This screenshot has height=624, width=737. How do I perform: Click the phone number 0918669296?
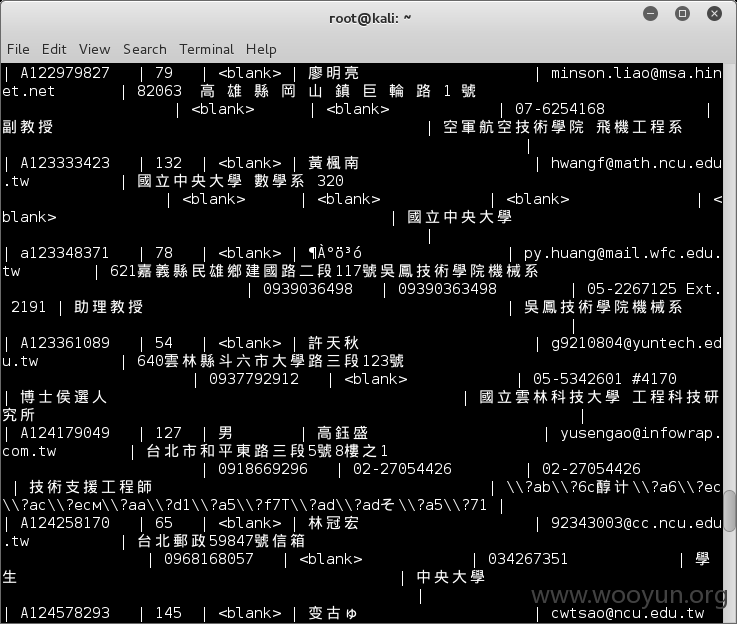(263, 469)
